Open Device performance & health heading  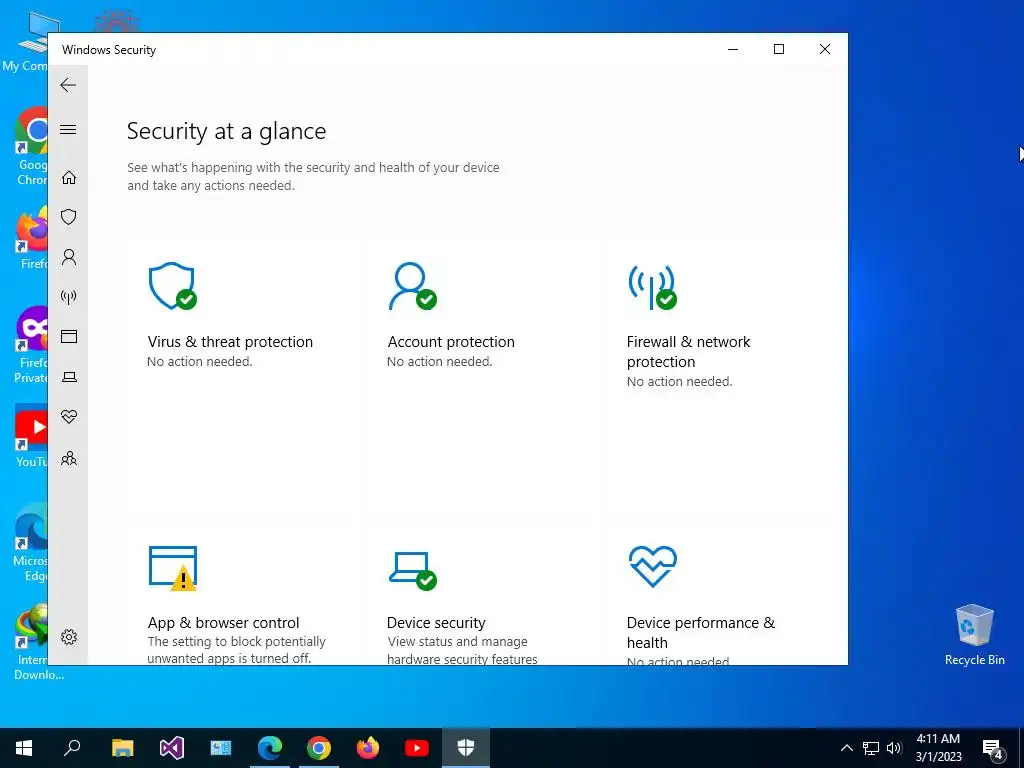click(701, 632)
